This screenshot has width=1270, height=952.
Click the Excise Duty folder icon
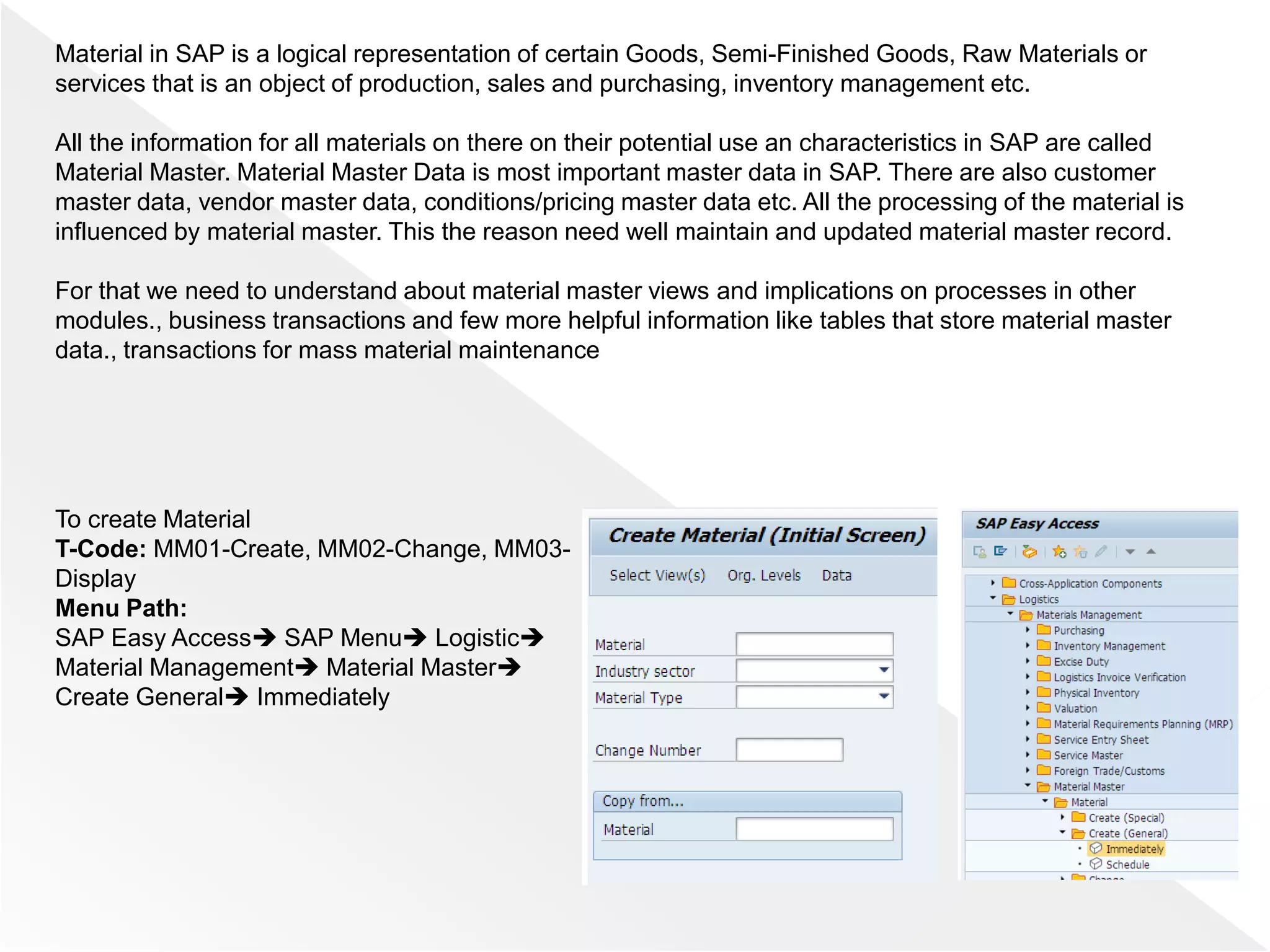click(1044, 661)
